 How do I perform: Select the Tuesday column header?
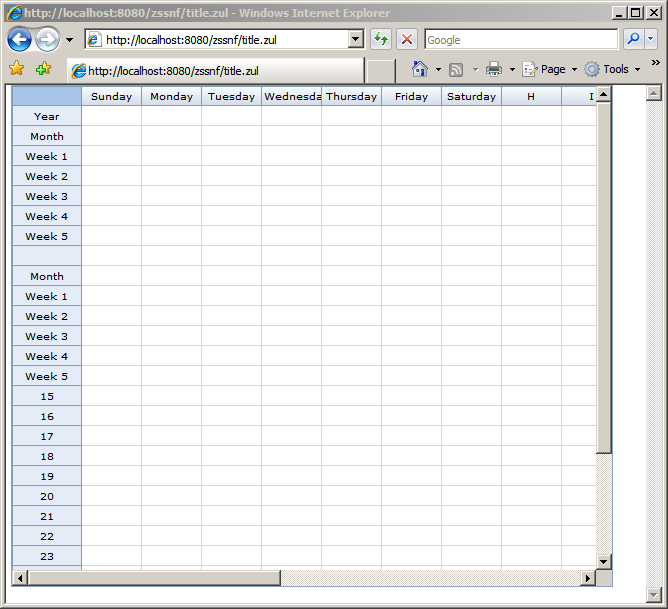pos(231,96)
